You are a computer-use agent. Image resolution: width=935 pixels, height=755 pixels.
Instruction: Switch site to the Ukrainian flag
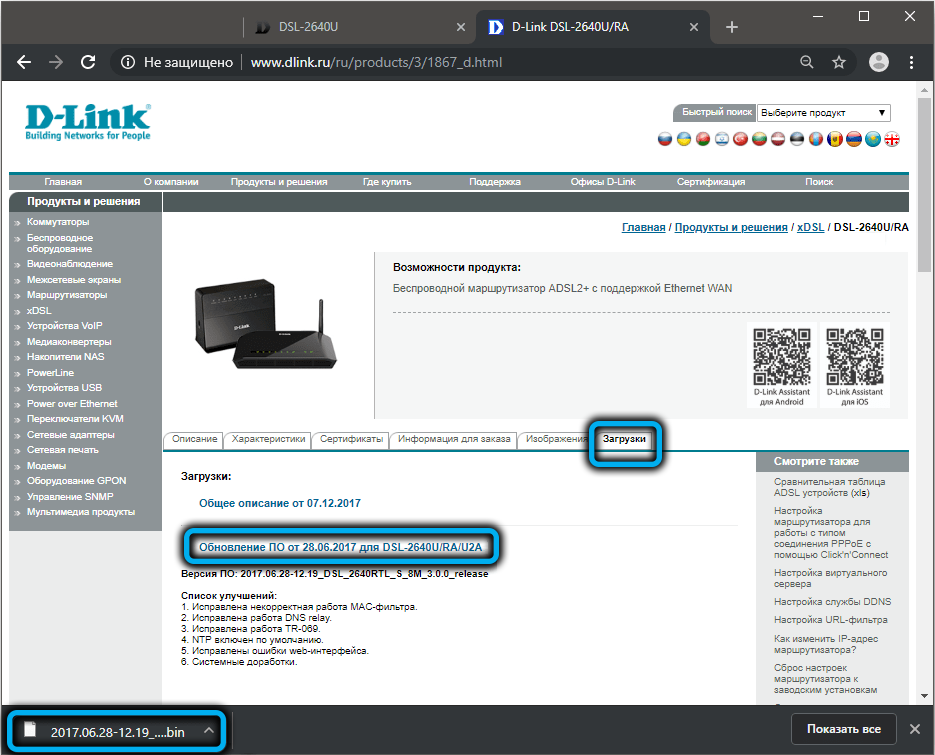pos(684,139)
